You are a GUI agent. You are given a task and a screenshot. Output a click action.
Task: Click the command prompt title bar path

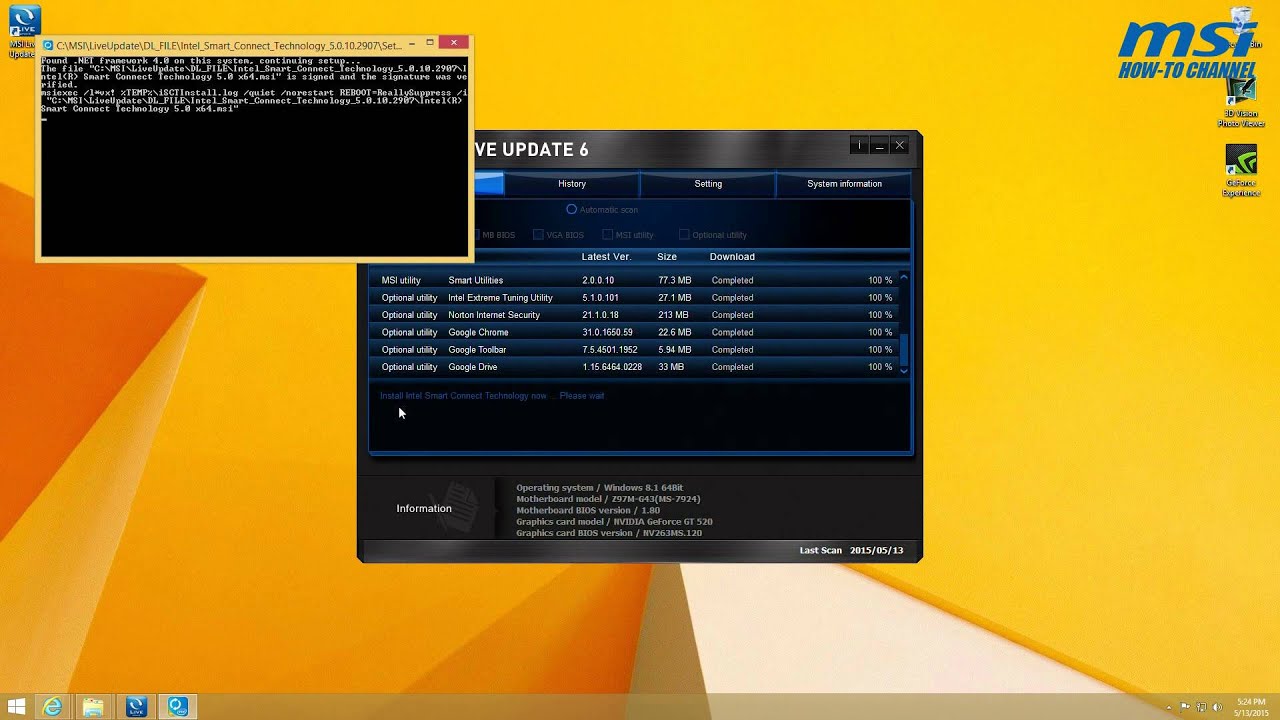coord(229,46)
